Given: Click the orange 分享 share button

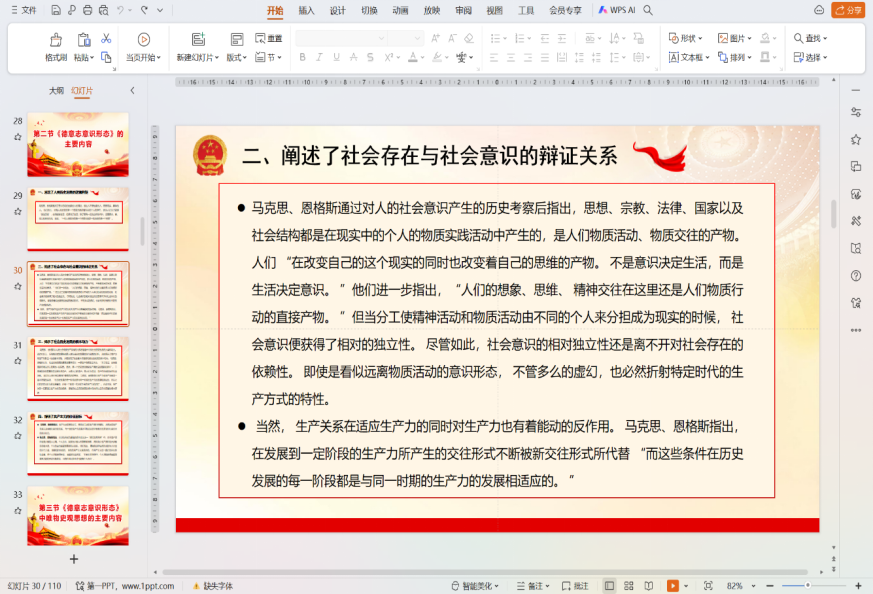Looking at the screenshot, I should point(846,12).
